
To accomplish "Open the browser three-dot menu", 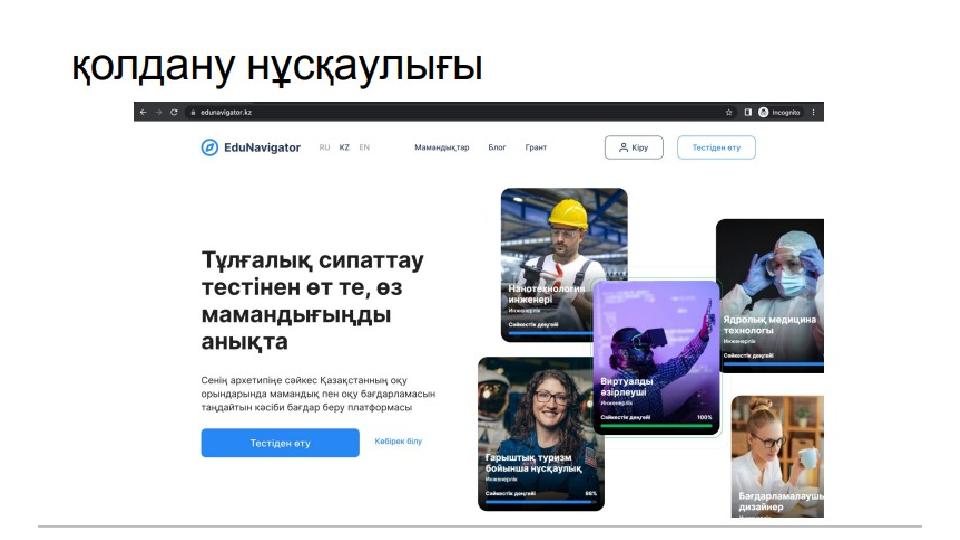I will coord(813,112).
